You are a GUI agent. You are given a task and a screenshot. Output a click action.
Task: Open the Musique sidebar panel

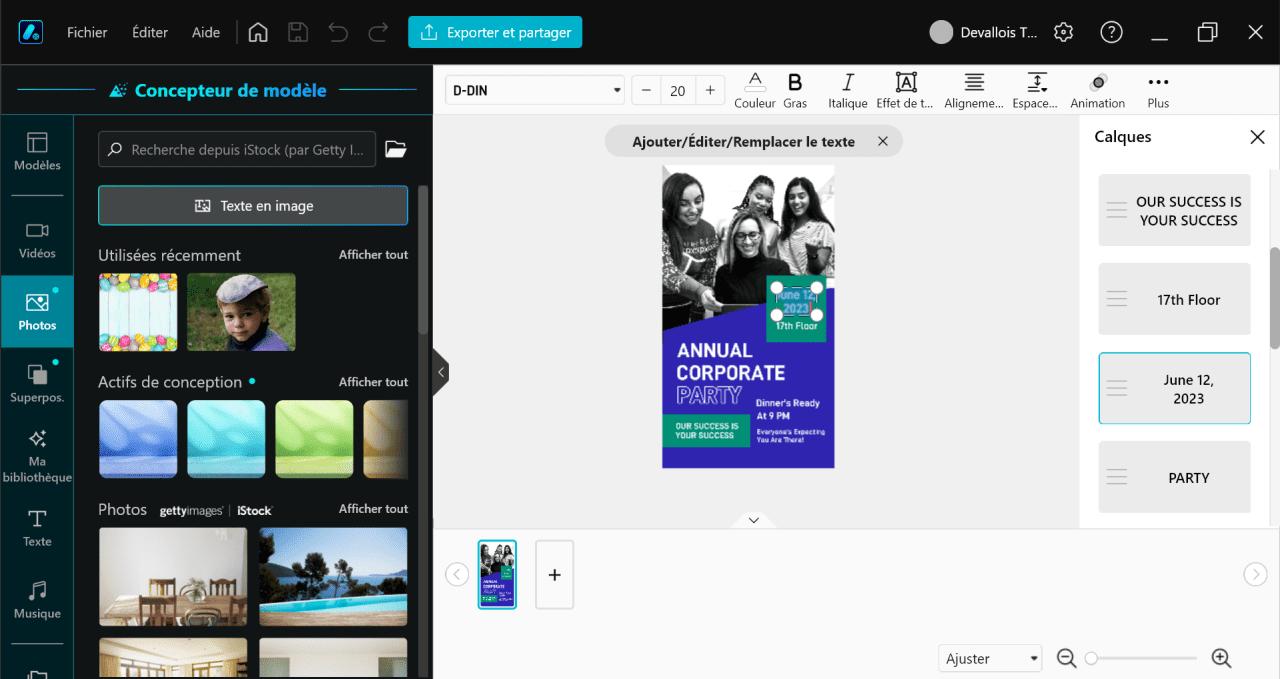point(37,600)
